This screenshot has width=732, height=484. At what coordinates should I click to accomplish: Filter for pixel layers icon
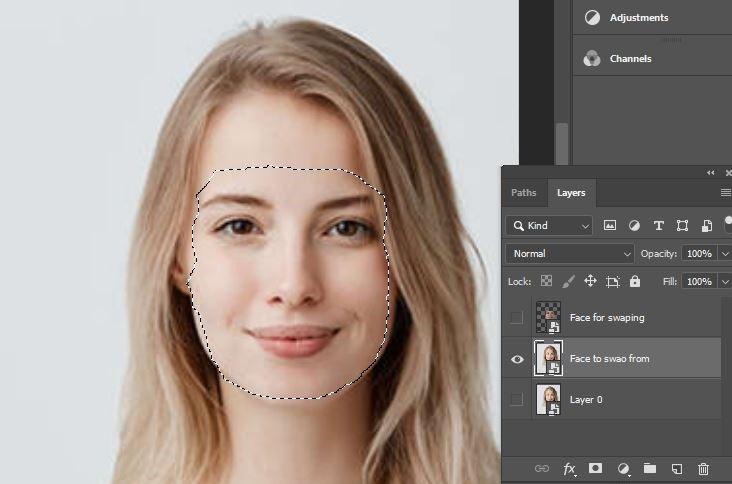(610, 225)
